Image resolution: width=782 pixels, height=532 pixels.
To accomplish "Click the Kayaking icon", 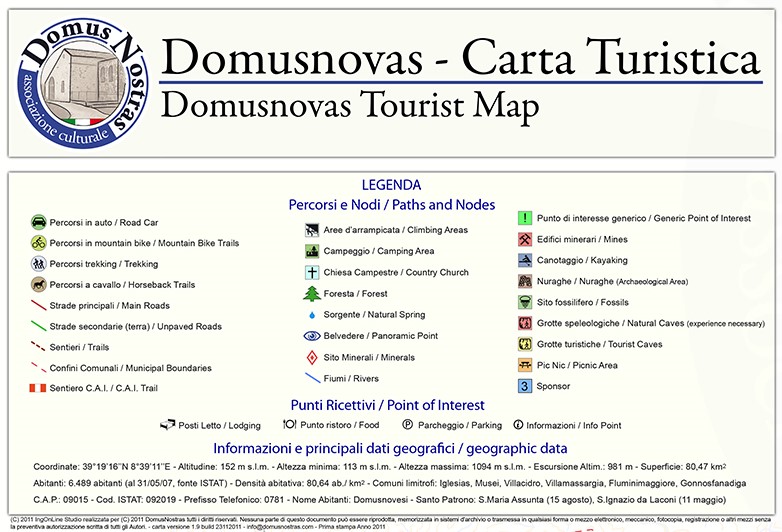I will coord(525,260).
